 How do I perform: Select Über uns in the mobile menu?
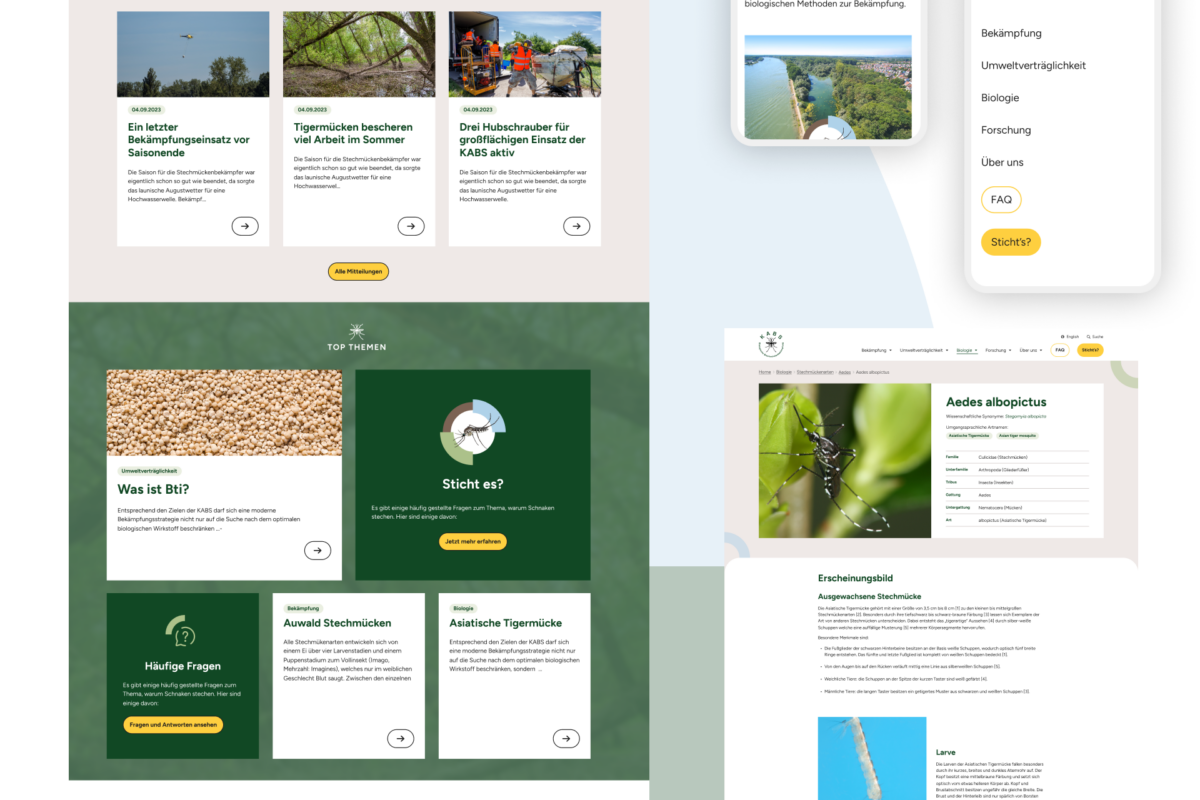tap(1002, 162)
